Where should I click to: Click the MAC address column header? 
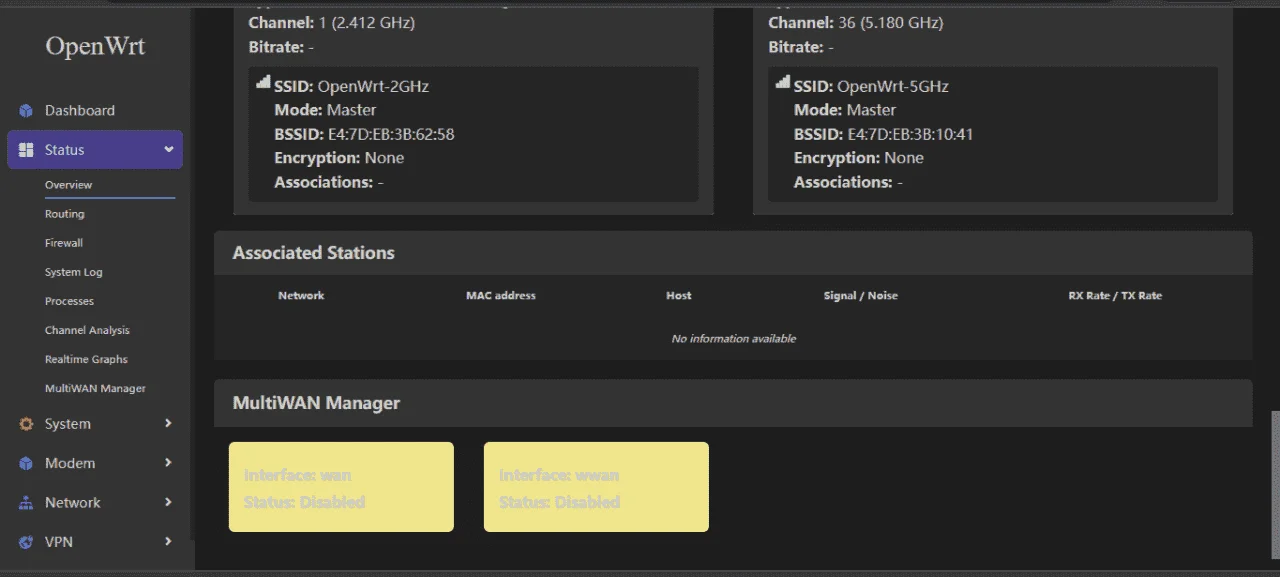coord(501,296)
